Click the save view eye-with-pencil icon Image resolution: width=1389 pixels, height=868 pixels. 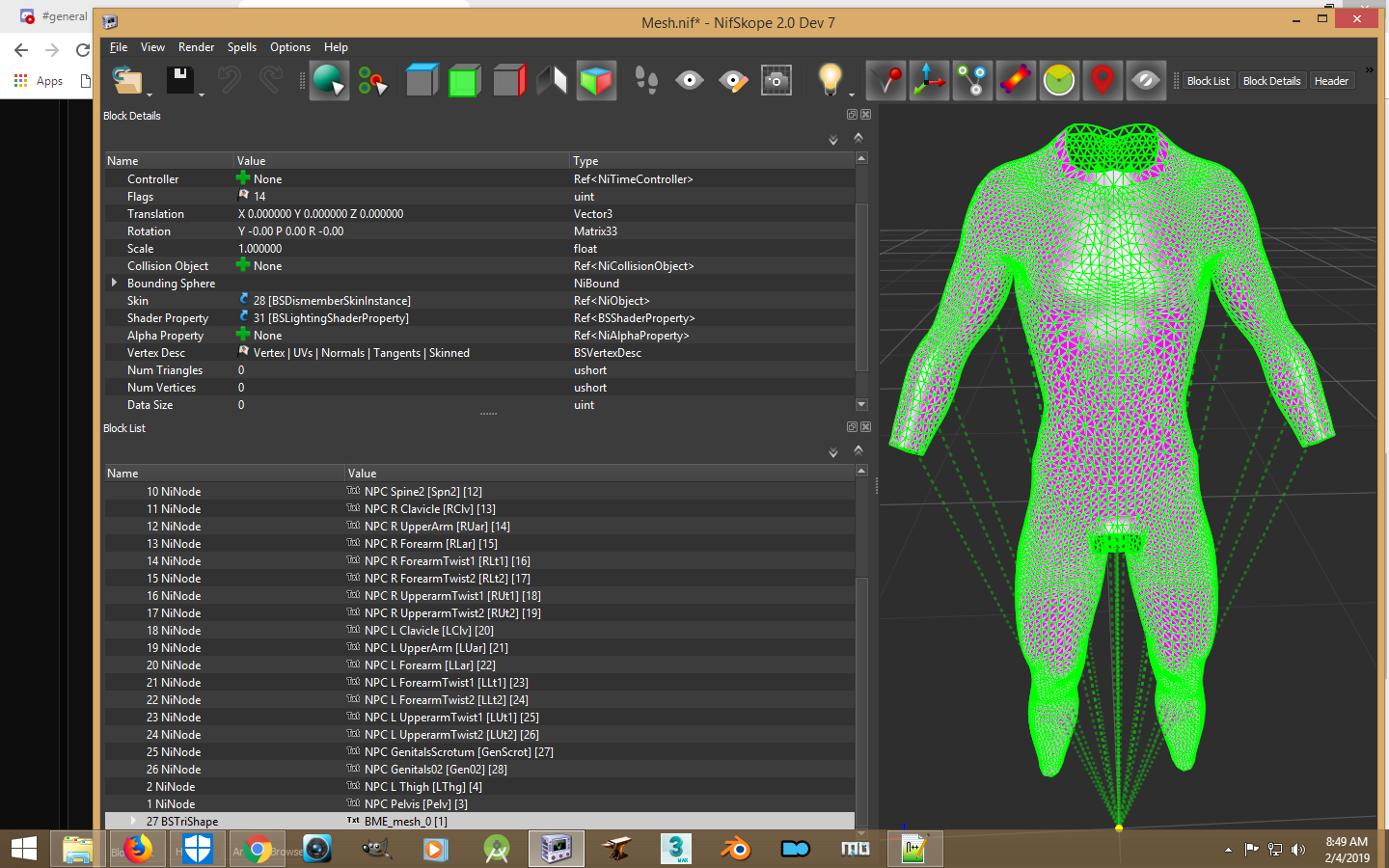coord(733,80)
